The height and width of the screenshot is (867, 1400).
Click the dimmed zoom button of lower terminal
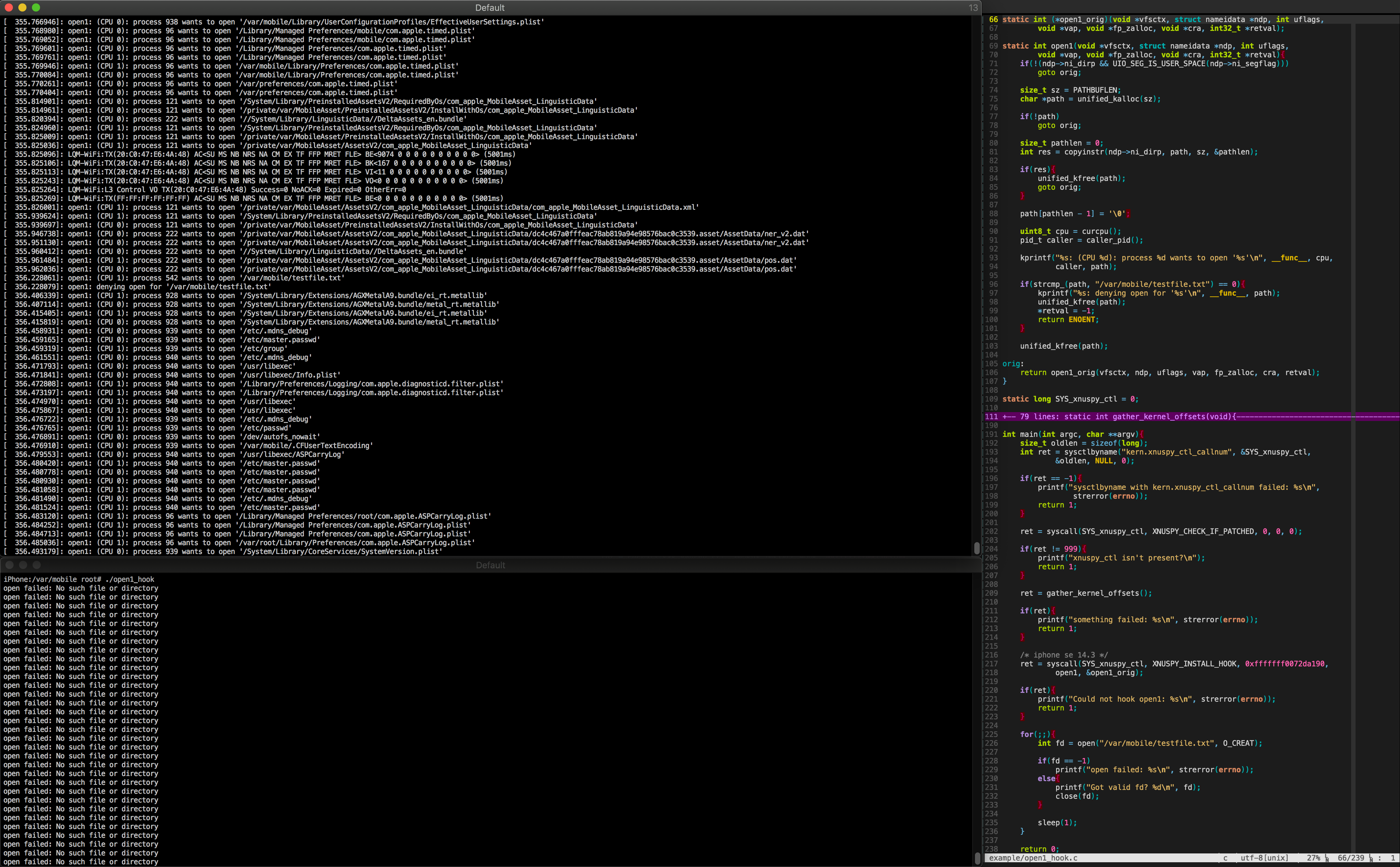pos(36,565)
